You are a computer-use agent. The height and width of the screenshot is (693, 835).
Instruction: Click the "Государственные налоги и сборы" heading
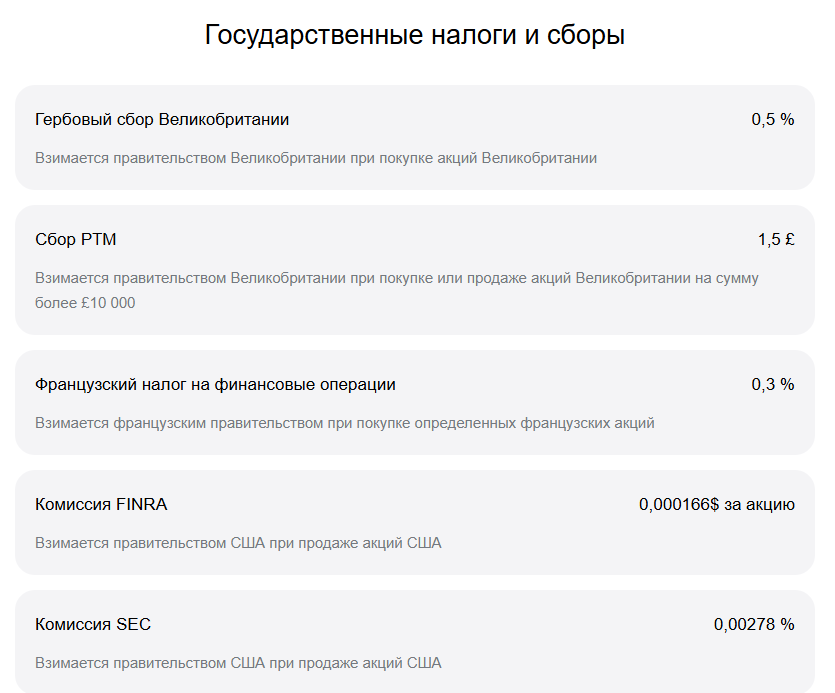click(x=415, y=35)
